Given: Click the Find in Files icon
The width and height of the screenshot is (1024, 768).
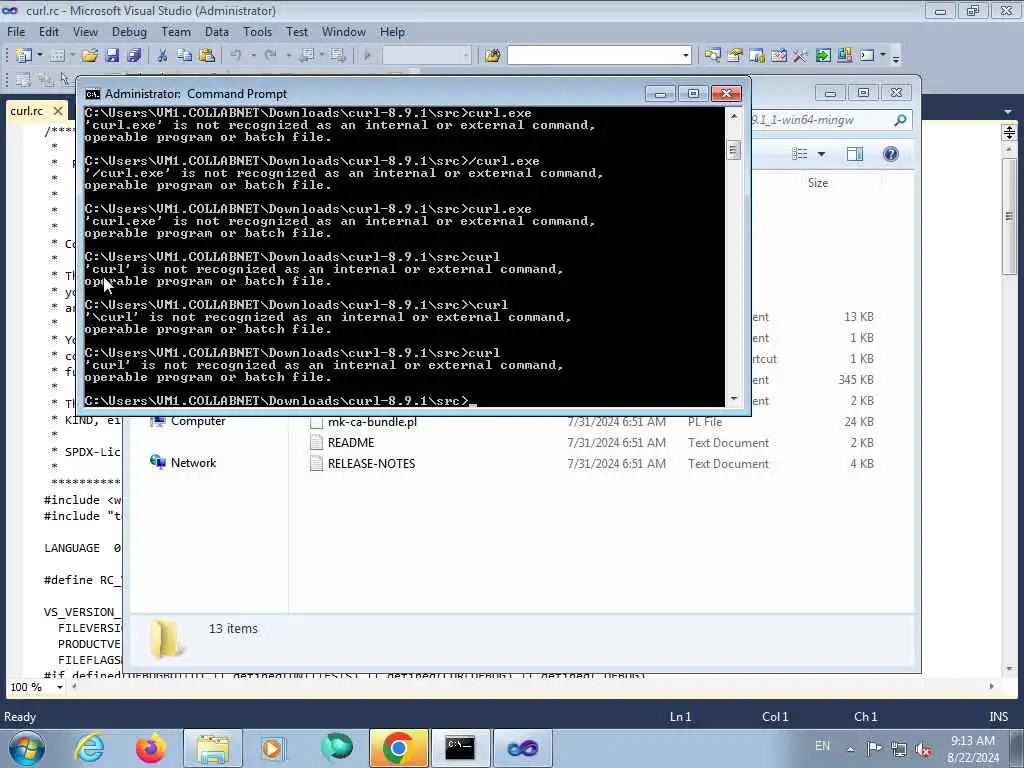Looking at the screenshot, I should tap(492, 56).
